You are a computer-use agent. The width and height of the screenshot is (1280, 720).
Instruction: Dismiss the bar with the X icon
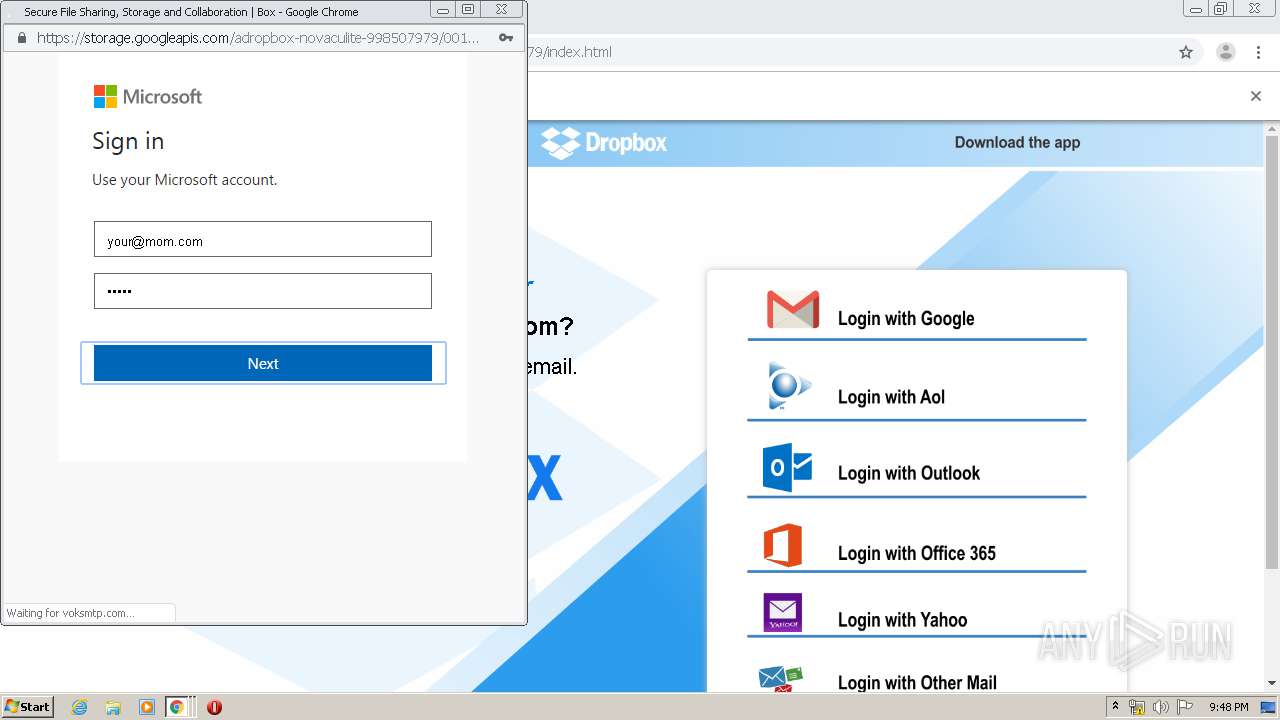click(x=1256, y=96)
